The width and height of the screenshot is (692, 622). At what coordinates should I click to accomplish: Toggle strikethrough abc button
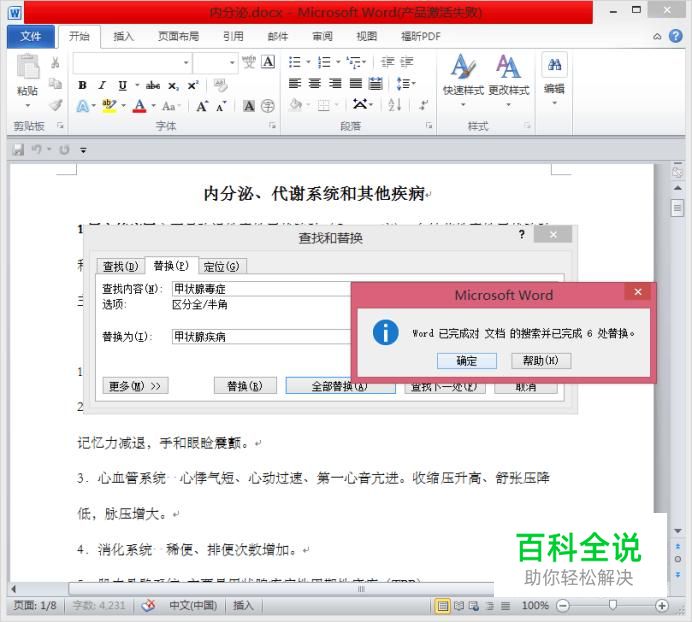point(153,85)
